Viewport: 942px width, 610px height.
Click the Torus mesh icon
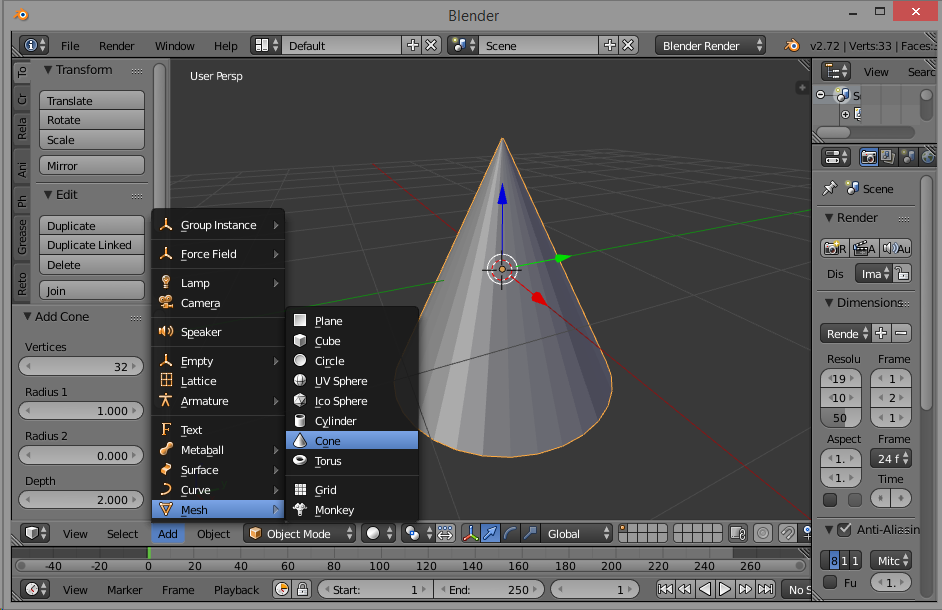pos(300,461)
